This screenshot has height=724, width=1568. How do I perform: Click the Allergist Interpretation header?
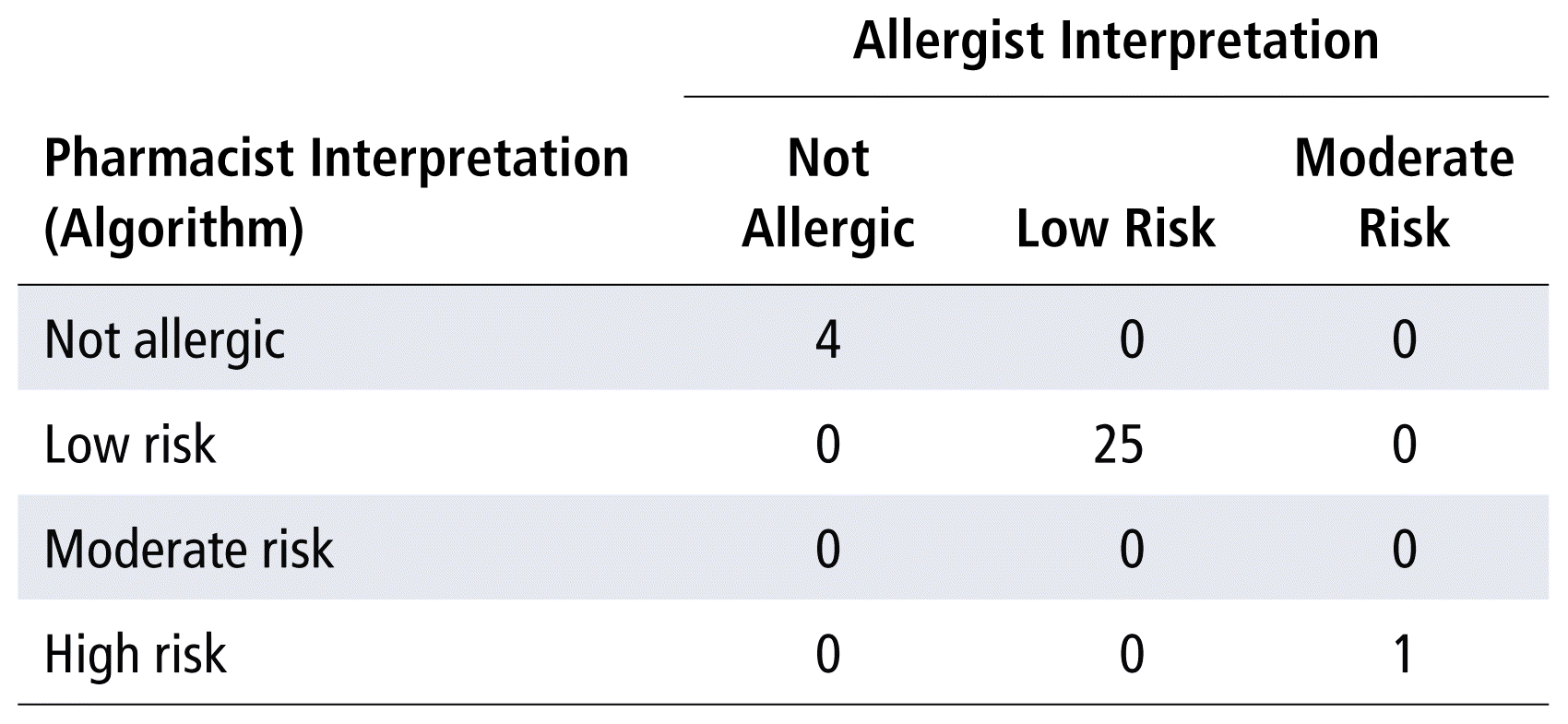tap(1115, 42)
